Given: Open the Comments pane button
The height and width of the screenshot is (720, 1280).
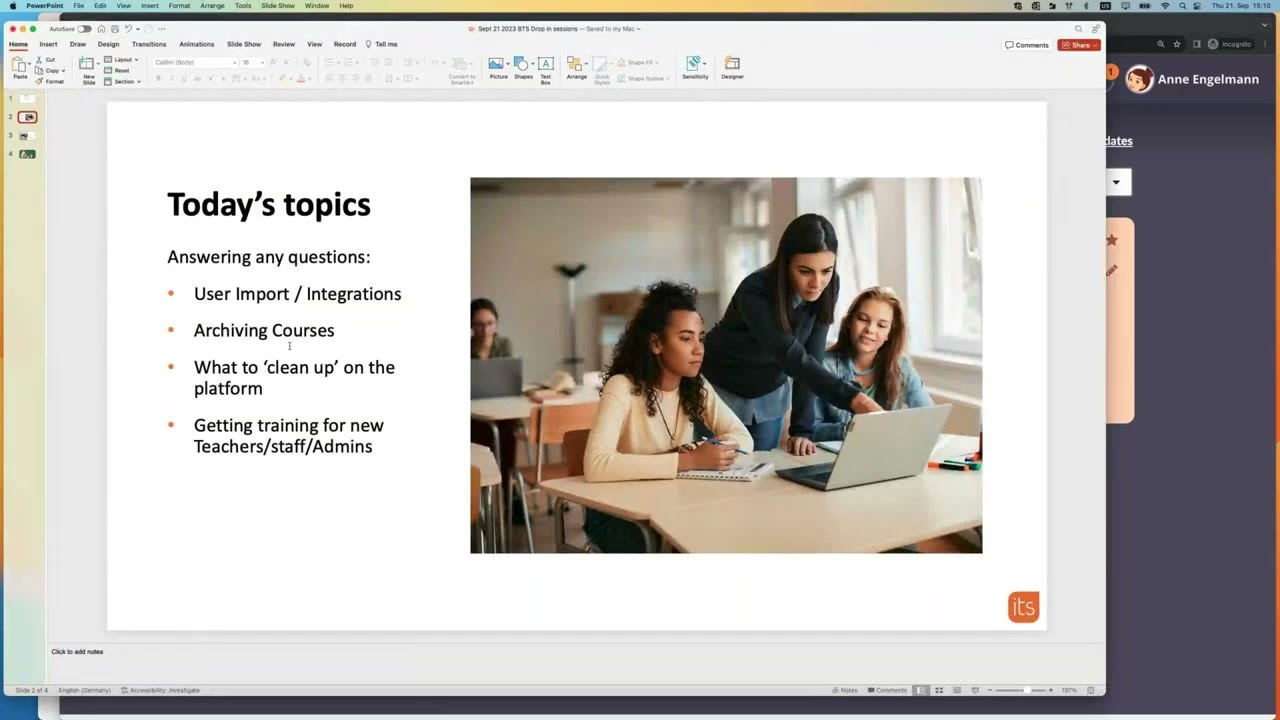Looking at the screenshot, I should coord(1027,45).
